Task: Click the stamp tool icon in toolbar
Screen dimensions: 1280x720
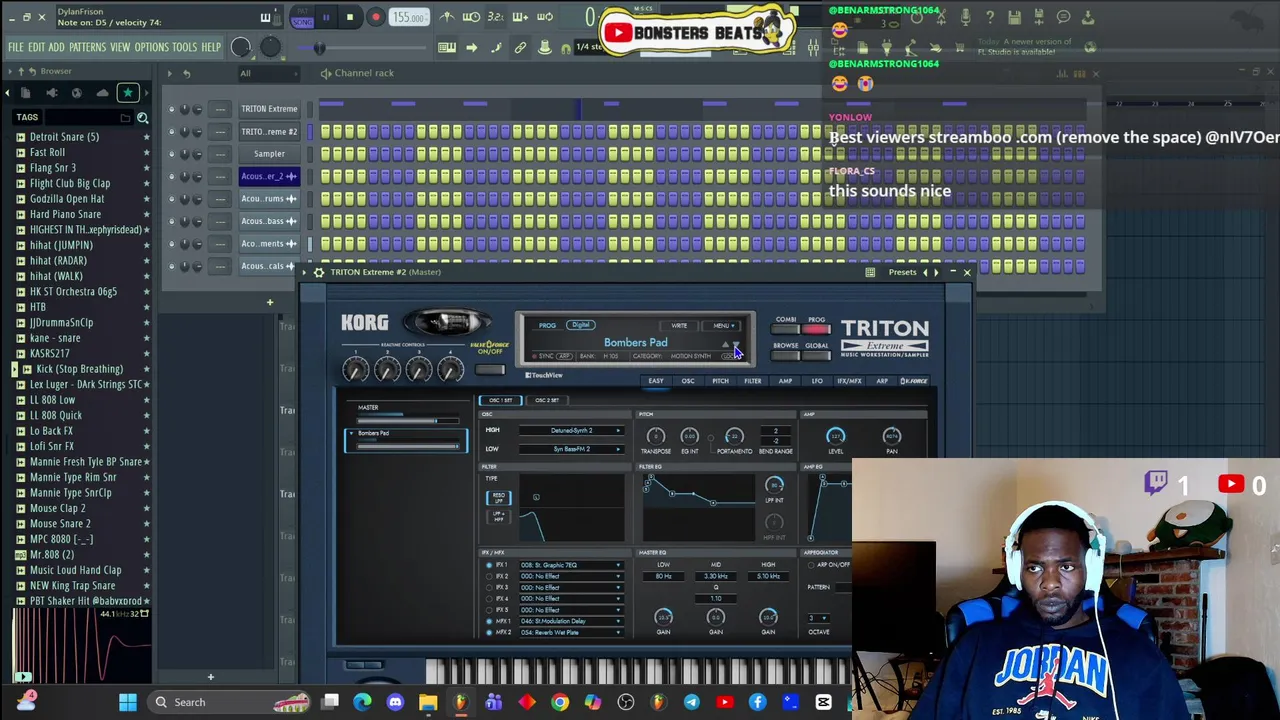Action: pos(545,47)
